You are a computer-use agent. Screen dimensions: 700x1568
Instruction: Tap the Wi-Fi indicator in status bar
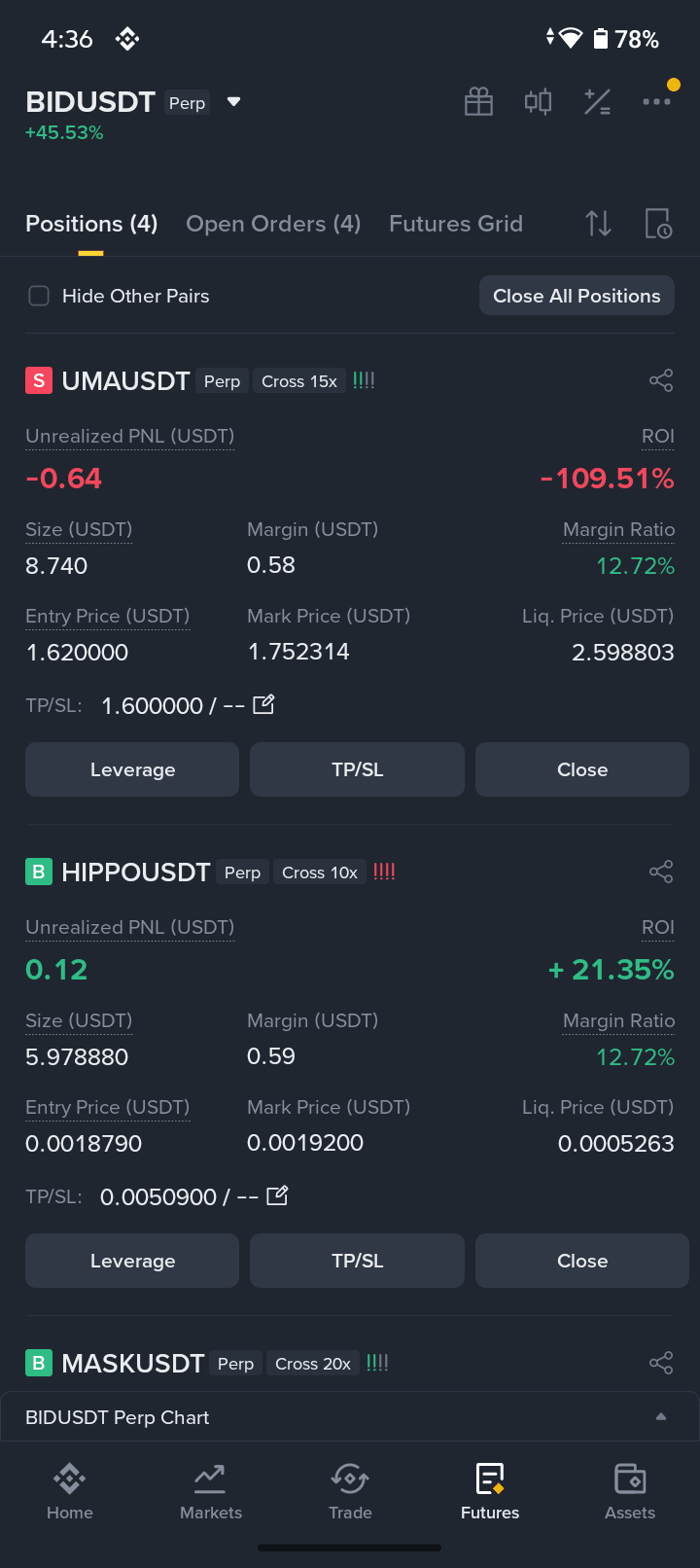tap(571, 39)
